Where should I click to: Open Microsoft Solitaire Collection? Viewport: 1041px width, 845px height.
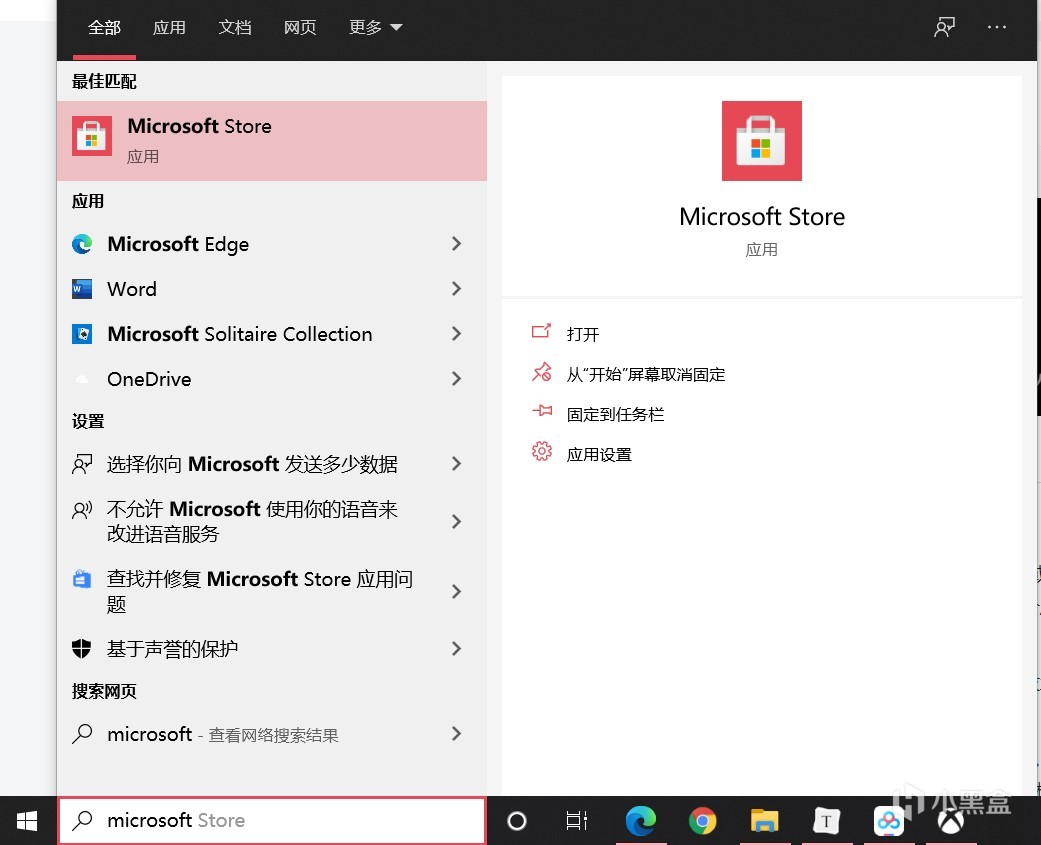click(x=239, y=334)
